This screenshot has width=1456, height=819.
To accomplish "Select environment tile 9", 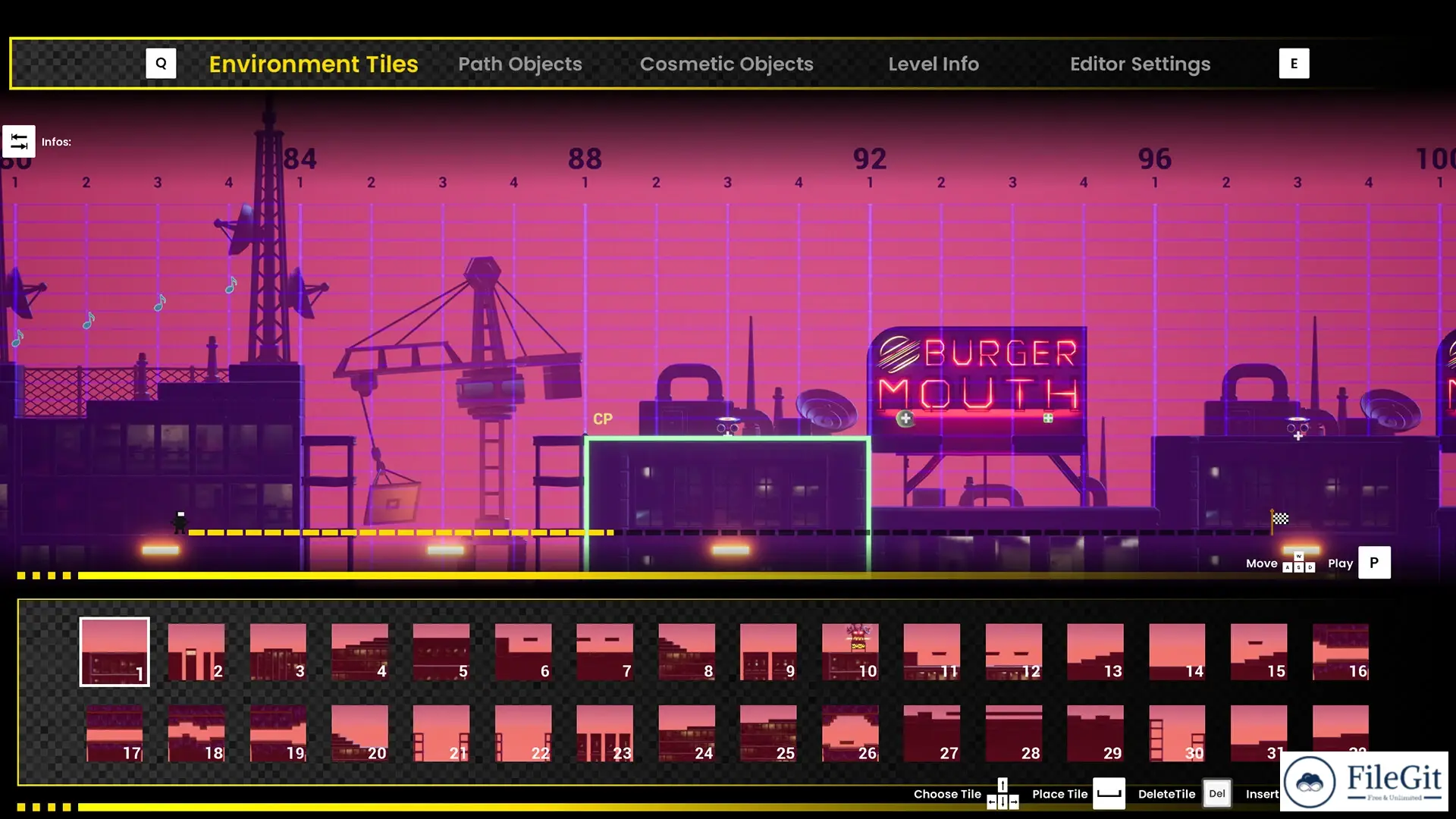I will (x=768, y=651).
